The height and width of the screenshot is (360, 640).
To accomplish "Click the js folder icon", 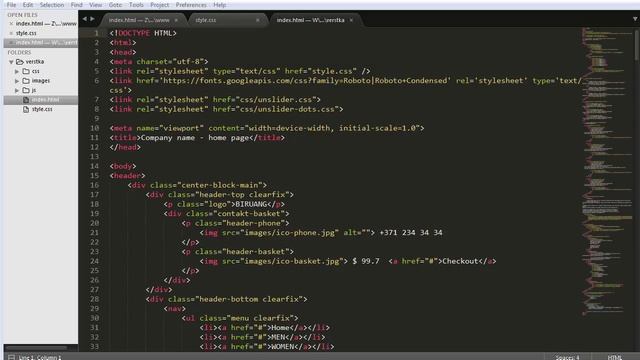I will pos(26,90).
